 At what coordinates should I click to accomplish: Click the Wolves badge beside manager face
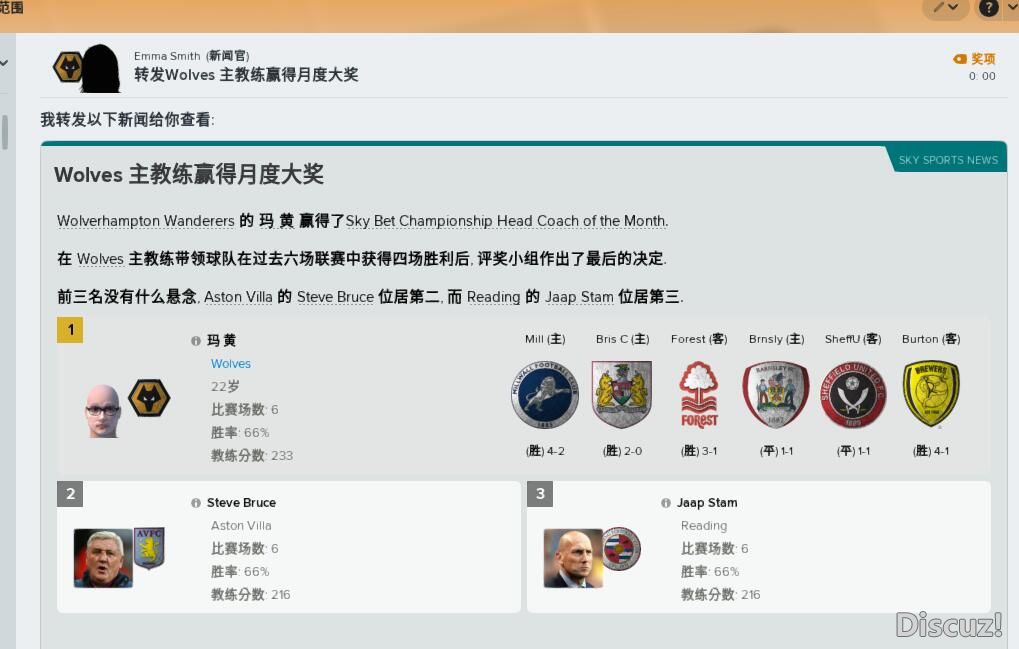[x=149, y=398]
